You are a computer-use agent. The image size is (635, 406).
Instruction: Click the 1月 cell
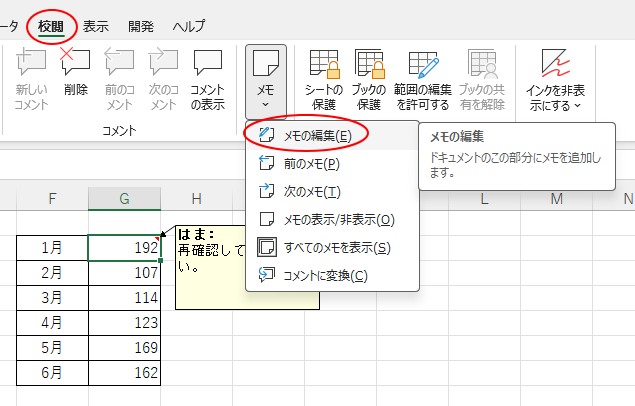pos(52,248)
